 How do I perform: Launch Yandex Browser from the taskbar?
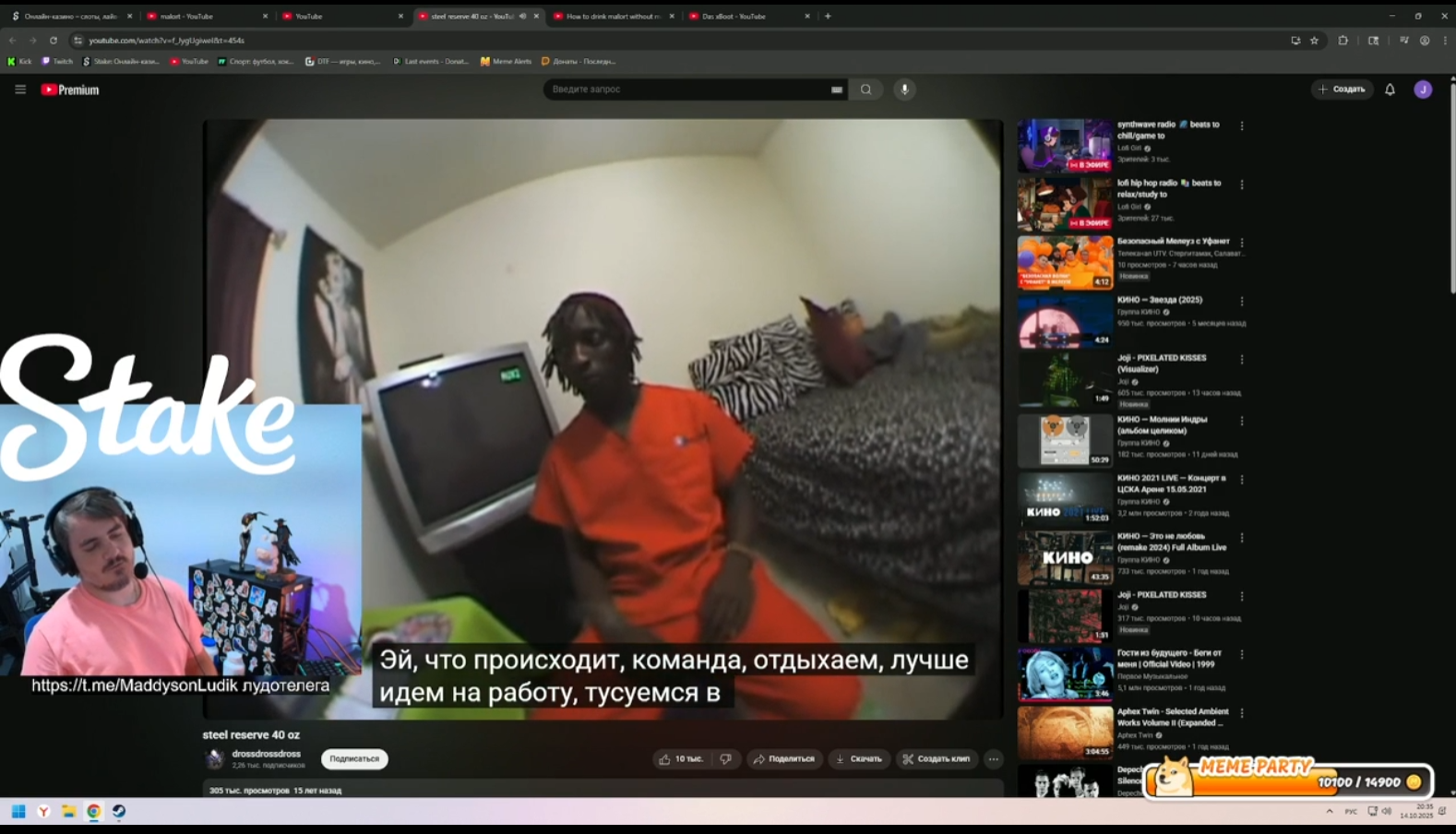[x=43, y=812]
